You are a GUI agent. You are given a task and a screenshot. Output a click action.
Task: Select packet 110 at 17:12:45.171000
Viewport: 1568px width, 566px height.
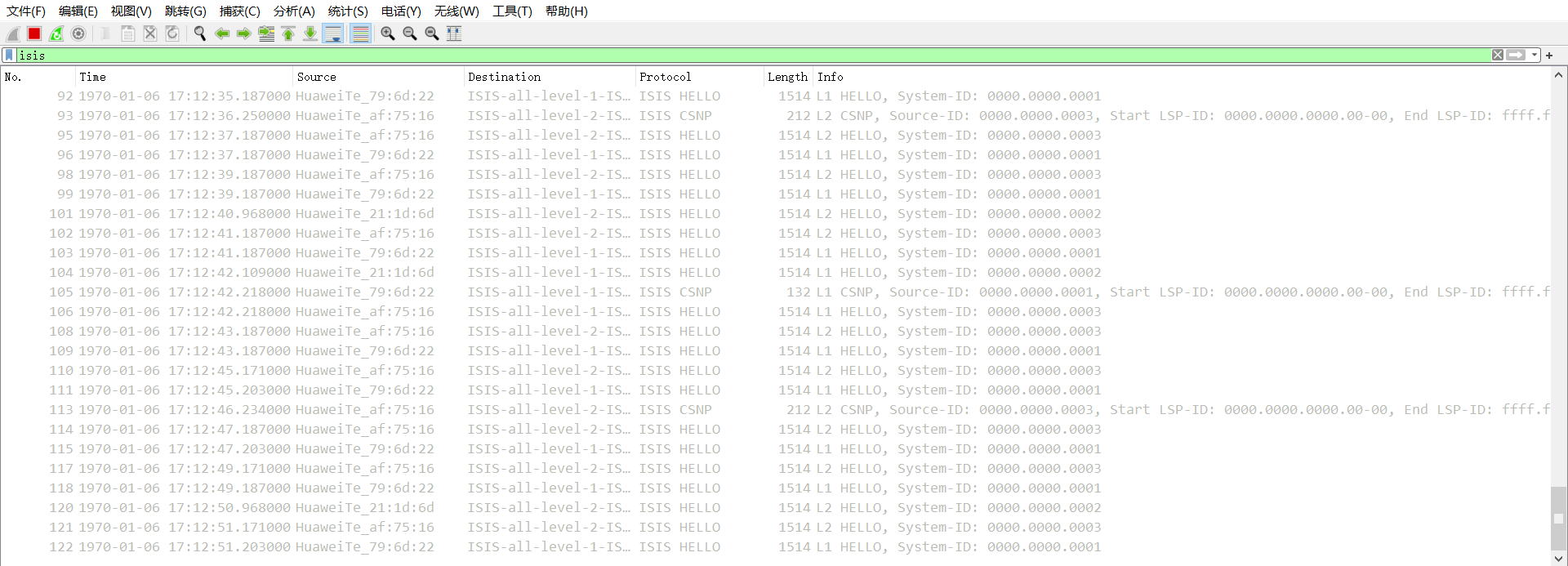pyautogui.click(x=776, y=371)
